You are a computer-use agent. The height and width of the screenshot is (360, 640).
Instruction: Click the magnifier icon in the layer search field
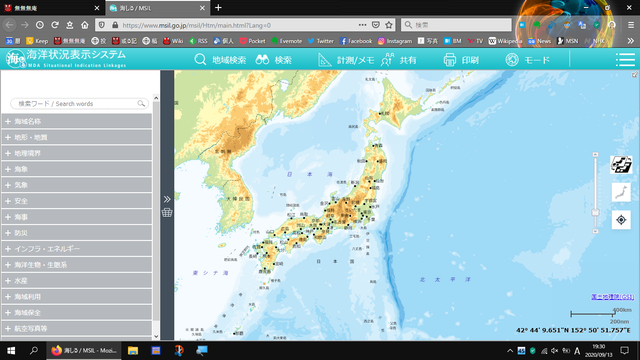141,104
